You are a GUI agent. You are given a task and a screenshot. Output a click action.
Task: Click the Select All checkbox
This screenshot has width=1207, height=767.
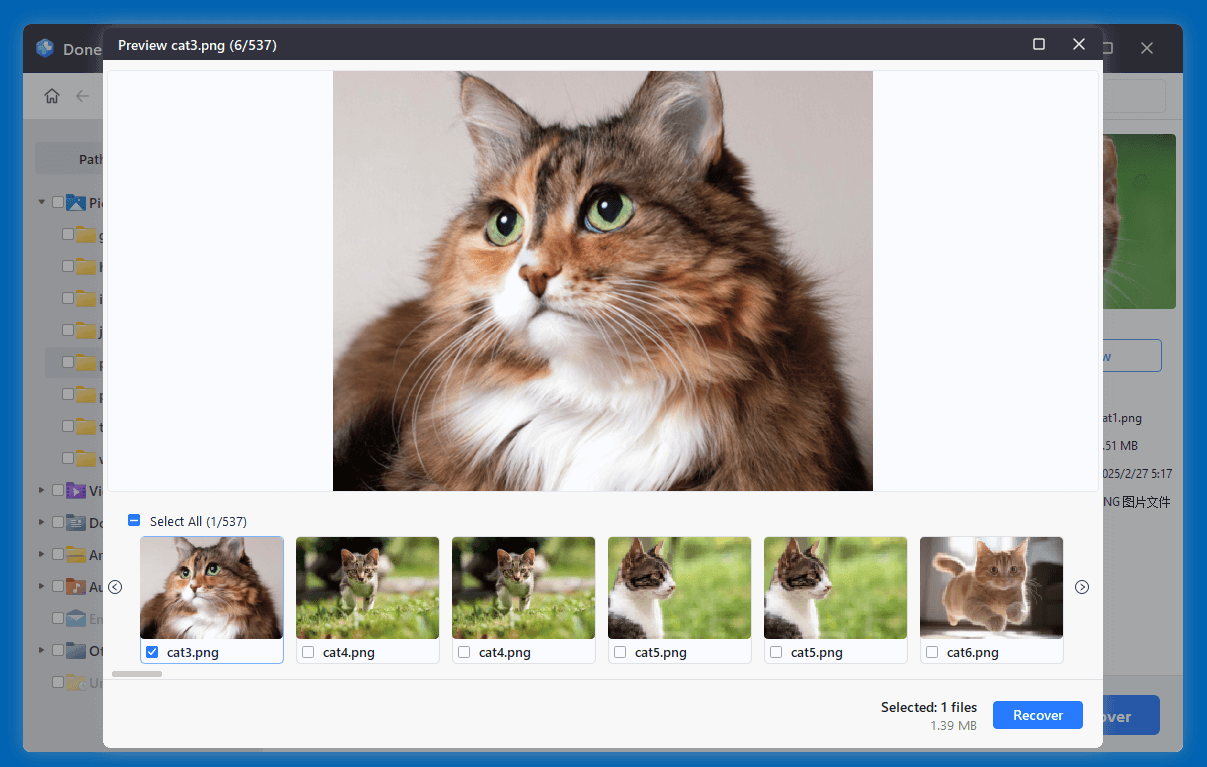(132, 520)
